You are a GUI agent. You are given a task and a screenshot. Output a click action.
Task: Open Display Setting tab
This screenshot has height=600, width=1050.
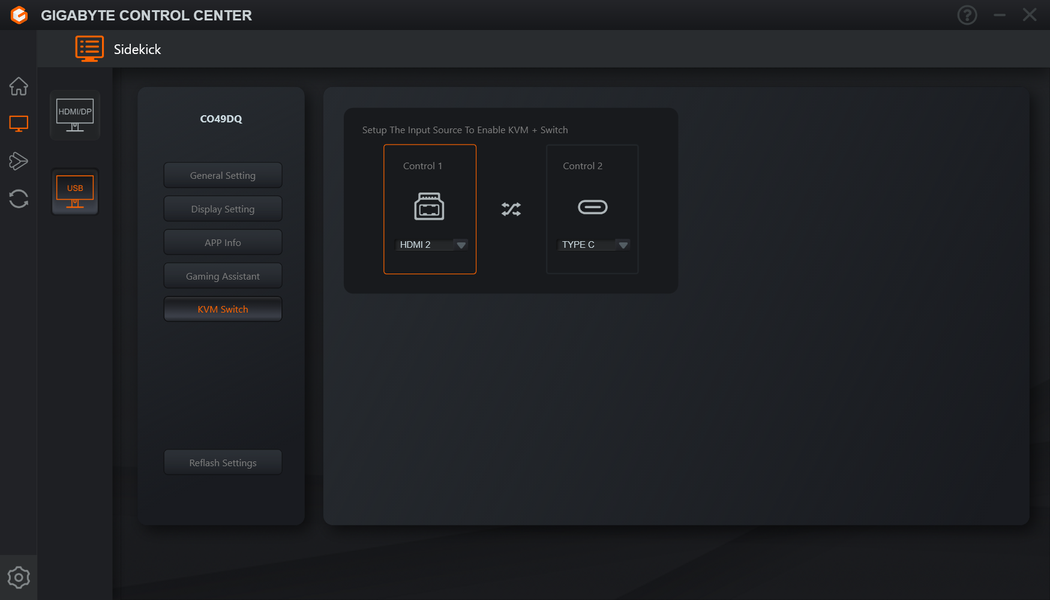pyautogui.click(x=223, y=209)
